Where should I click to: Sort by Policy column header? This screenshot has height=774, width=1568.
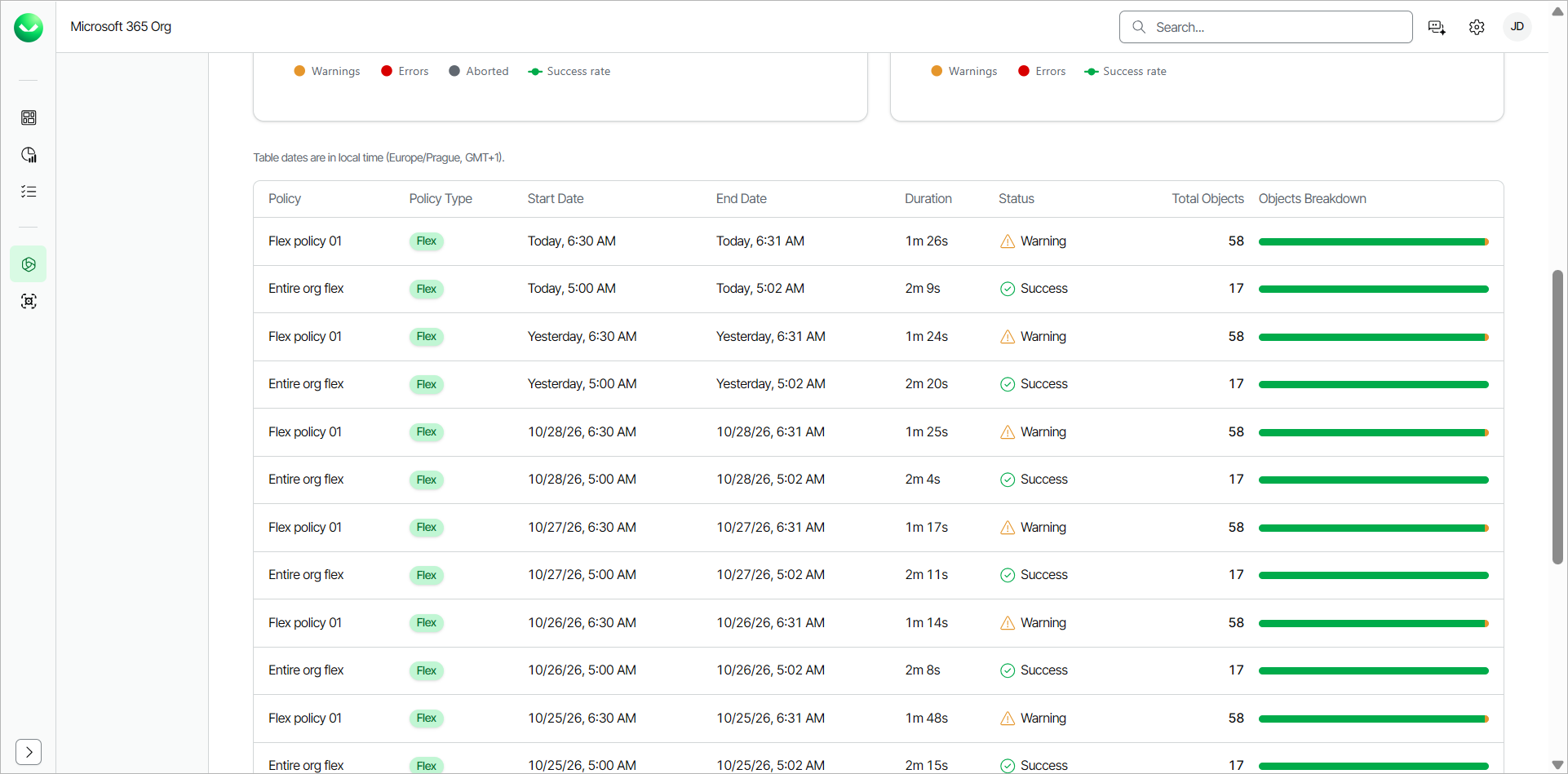tap(285, 199)
